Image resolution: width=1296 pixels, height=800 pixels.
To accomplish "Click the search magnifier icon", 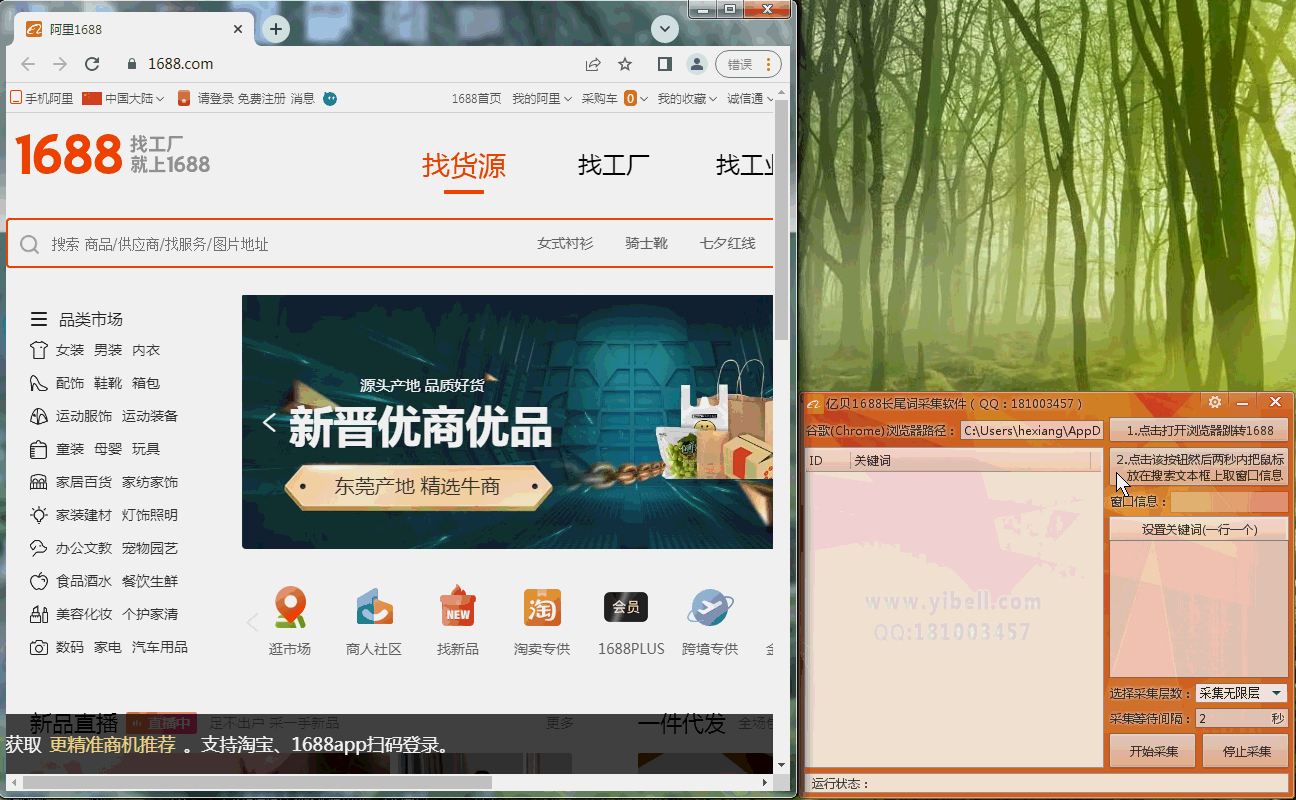I will point(30,244).
